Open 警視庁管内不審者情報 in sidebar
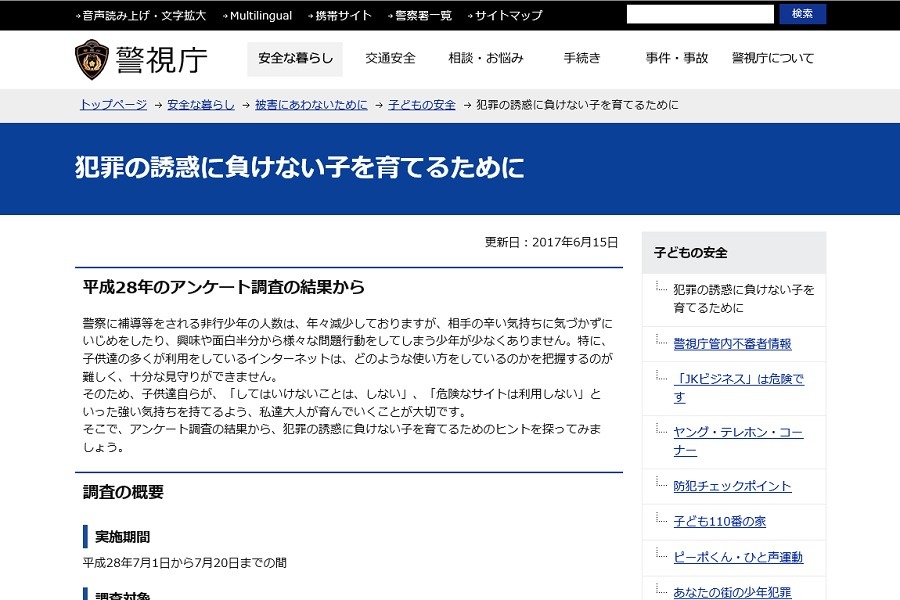 click(733, 343)
